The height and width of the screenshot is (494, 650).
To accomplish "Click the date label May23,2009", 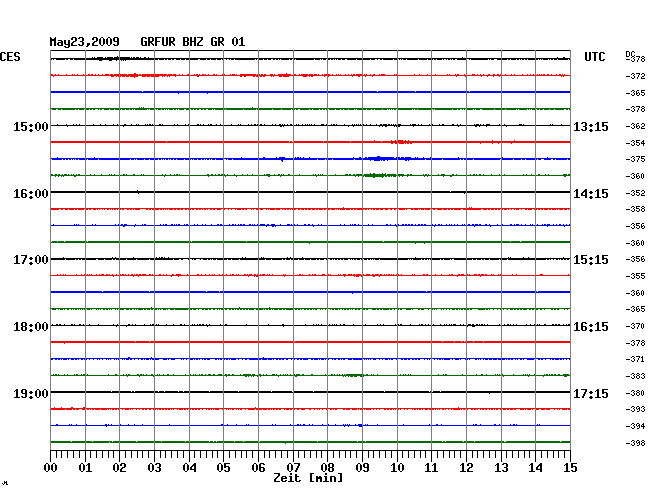I will click(x=85, y=42).
